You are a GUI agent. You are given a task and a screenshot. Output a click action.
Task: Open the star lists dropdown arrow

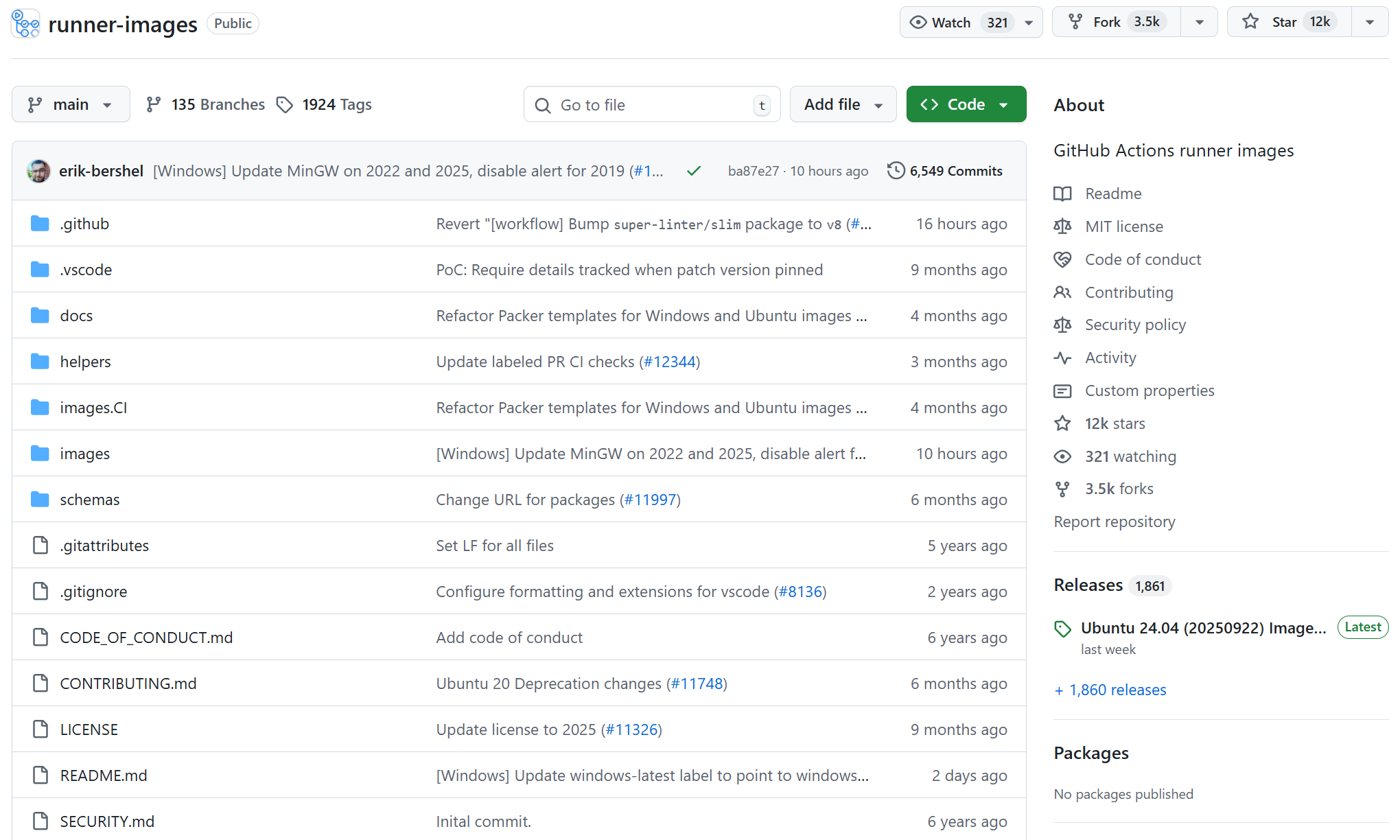coord(1369,22)
